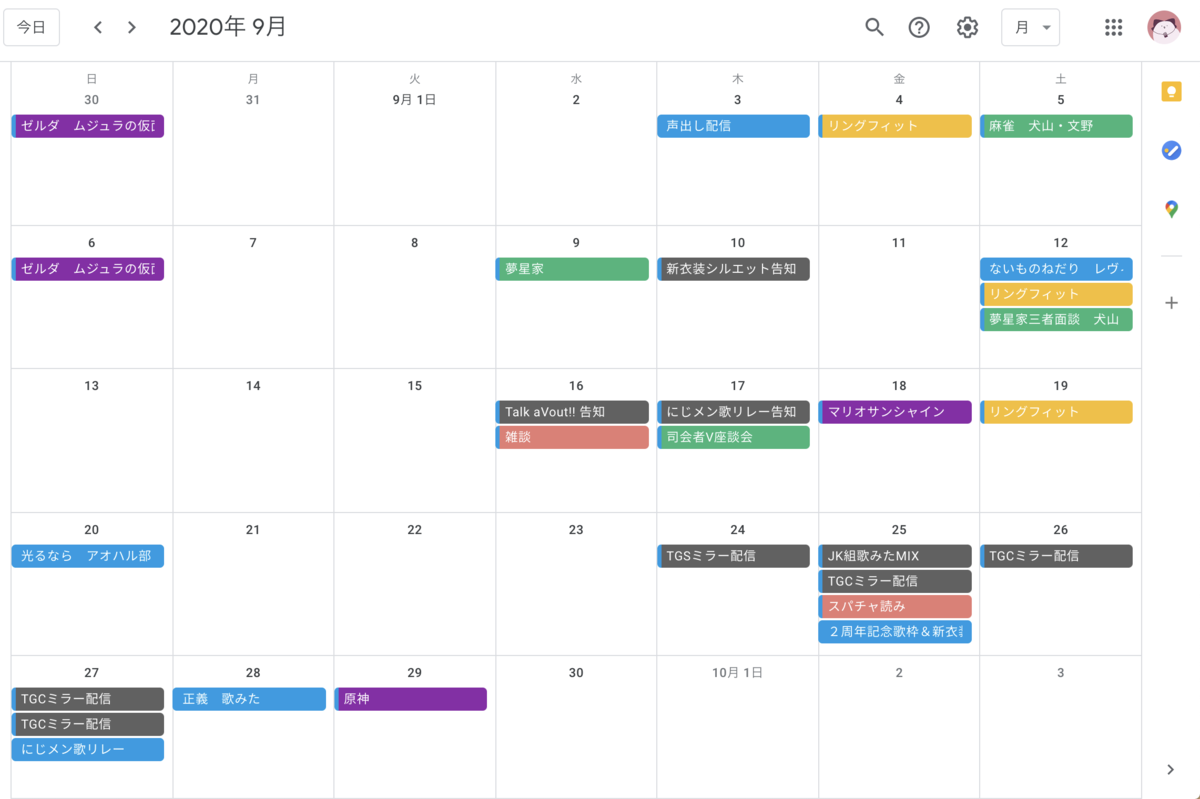
Task: Open the Talk aVout!! 告知 event
Action: (572, 412)
